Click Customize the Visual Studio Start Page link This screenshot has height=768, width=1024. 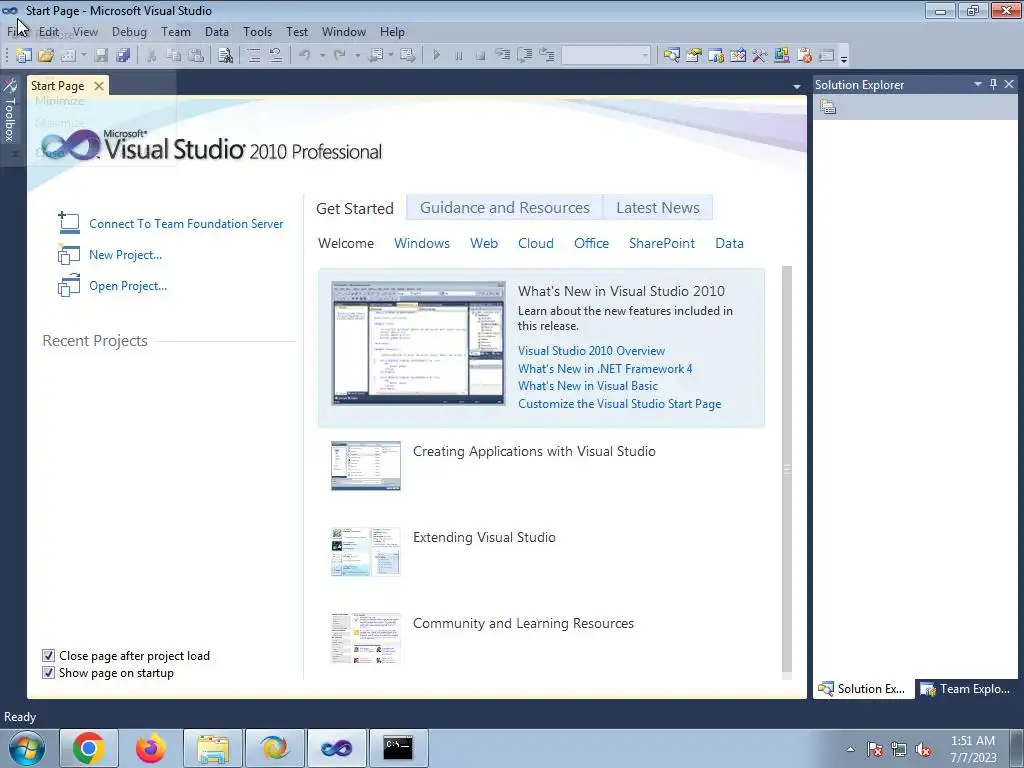tap(620, 404)
